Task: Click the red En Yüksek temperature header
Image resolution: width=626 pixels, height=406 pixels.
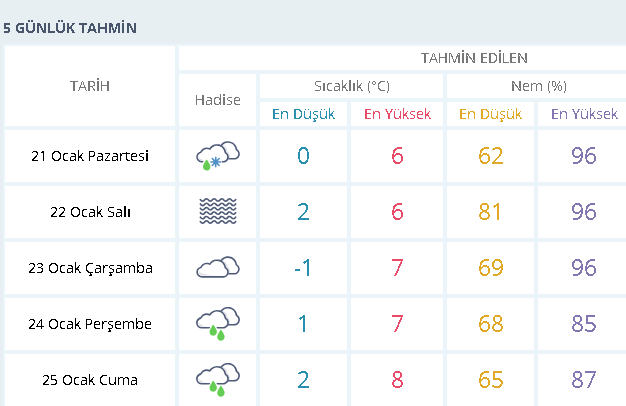Action: point(397,114)
